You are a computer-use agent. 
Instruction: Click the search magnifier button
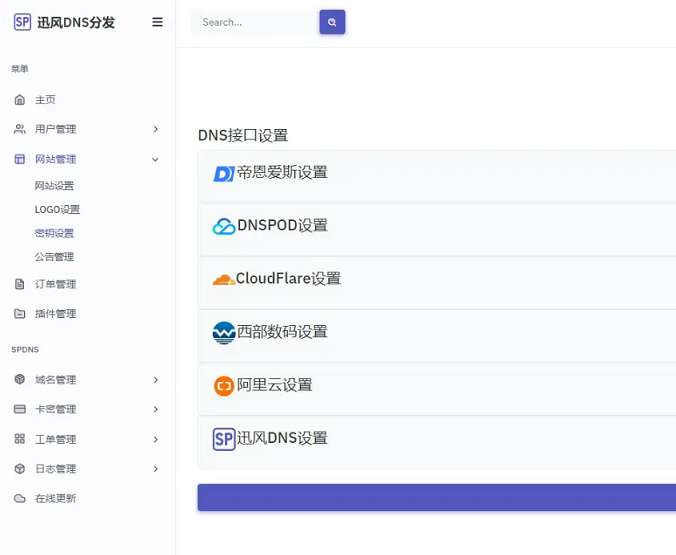[332, 22]
